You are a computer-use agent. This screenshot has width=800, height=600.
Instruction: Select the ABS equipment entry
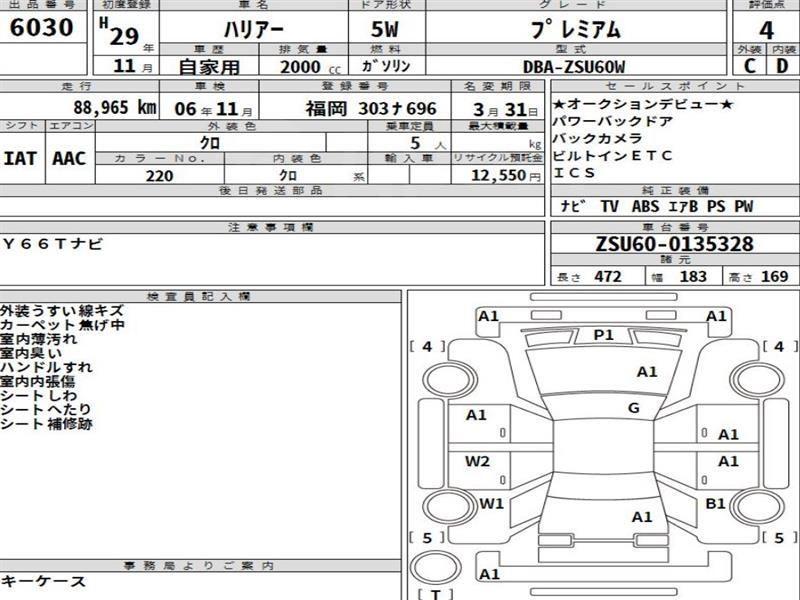(645, 206)
